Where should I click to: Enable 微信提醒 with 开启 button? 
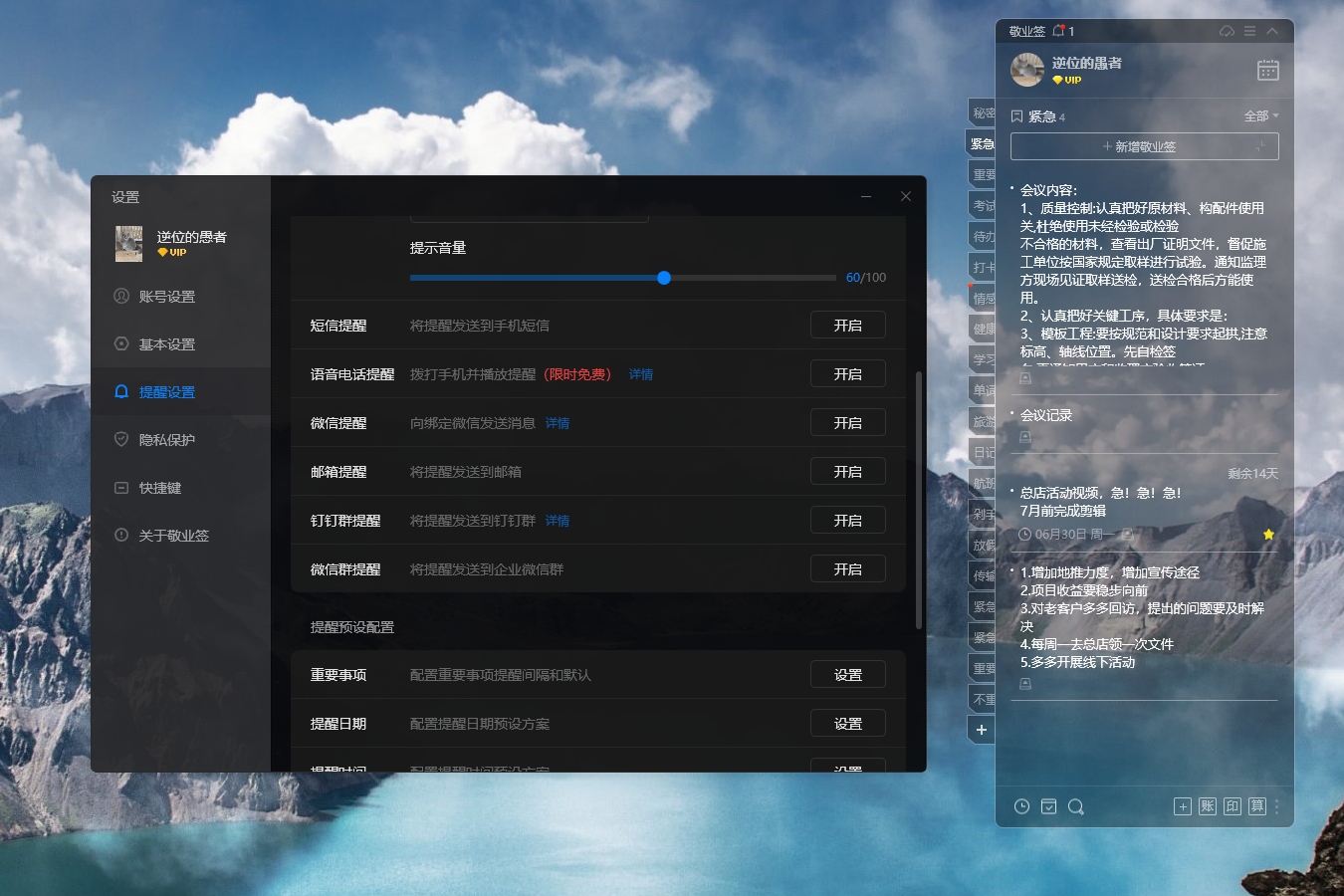click(847, 423)
